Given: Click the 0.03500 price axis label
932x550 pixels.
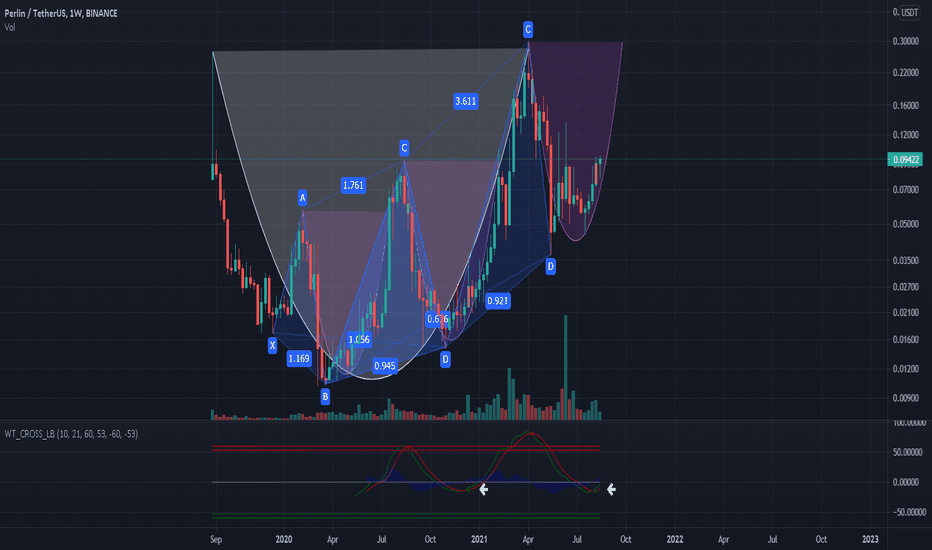Looking at the screenshot, I should pyautogui.click(x=905, y=260).
